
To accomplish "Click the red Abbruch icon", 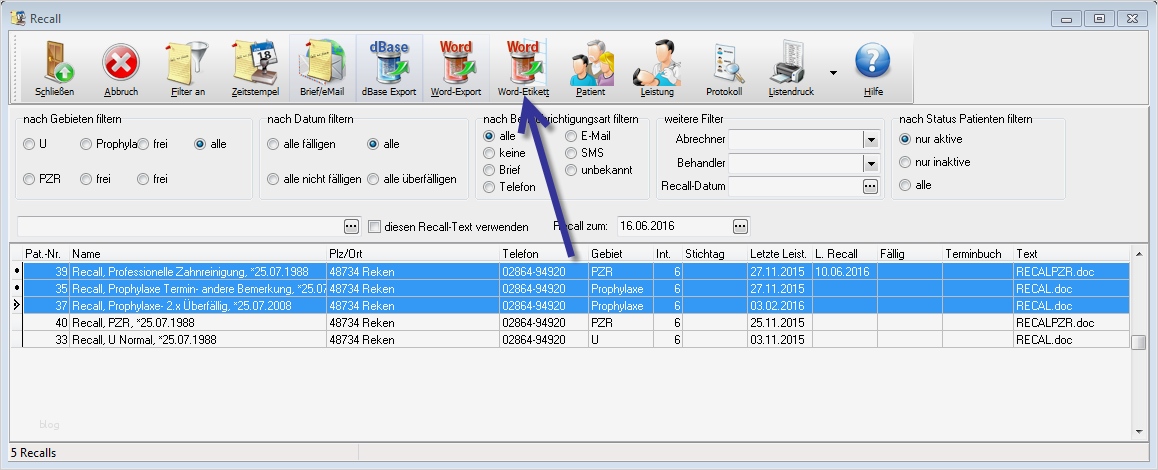I will coord(120,63).
